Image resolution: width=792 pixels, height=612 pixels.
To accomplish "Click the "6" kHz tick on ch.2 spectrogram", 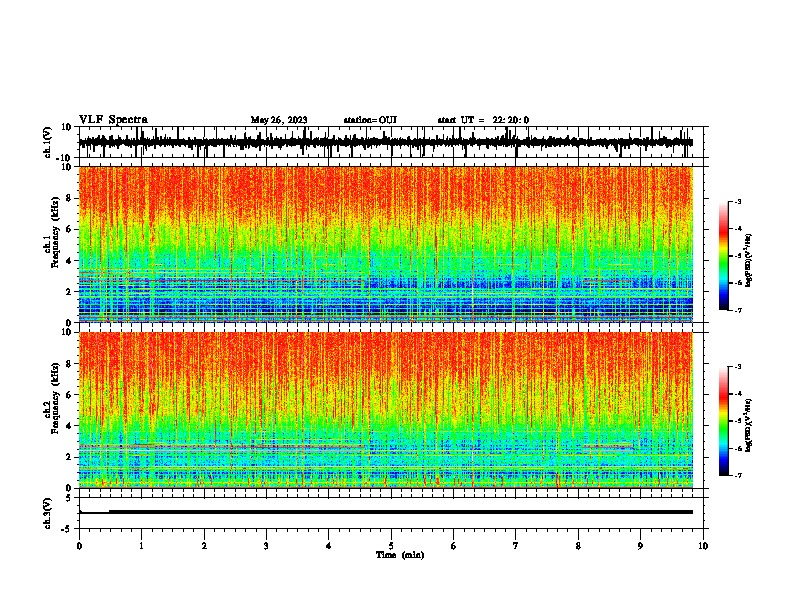I will [x=69, y=395].
